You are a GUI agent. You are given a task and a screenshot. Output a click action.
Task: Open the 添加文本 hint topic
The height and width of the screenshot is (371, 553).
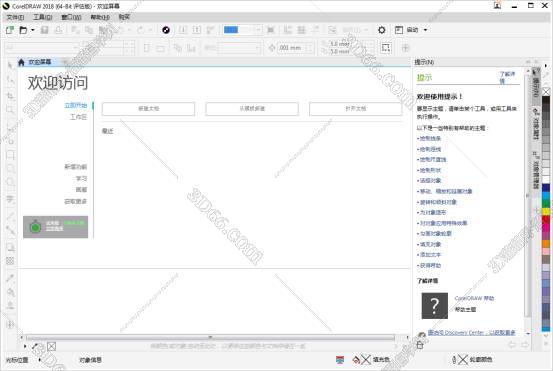click(430, 255)
